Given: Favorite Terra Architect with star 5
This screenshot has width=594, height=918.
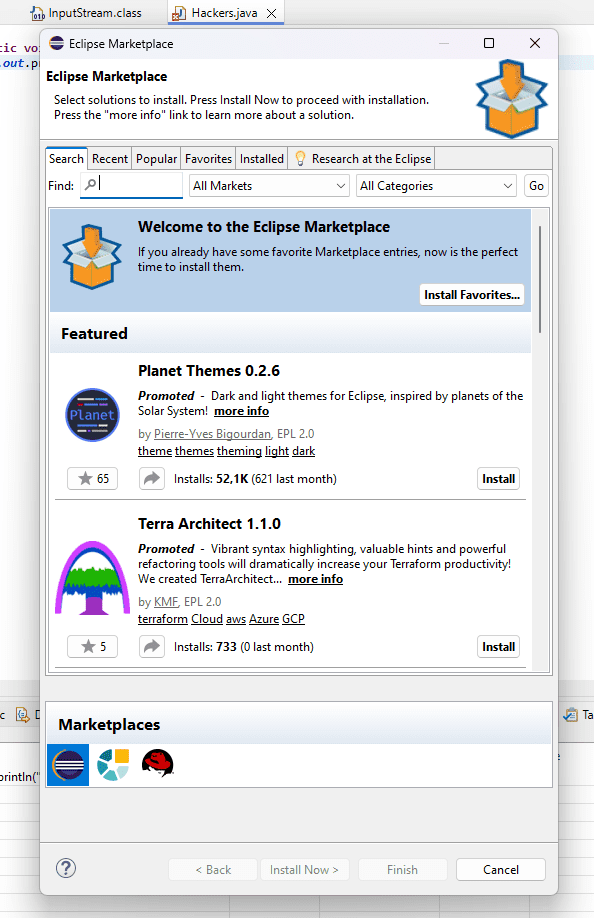Looking at the screenshot, I should (x=92, y=647).
